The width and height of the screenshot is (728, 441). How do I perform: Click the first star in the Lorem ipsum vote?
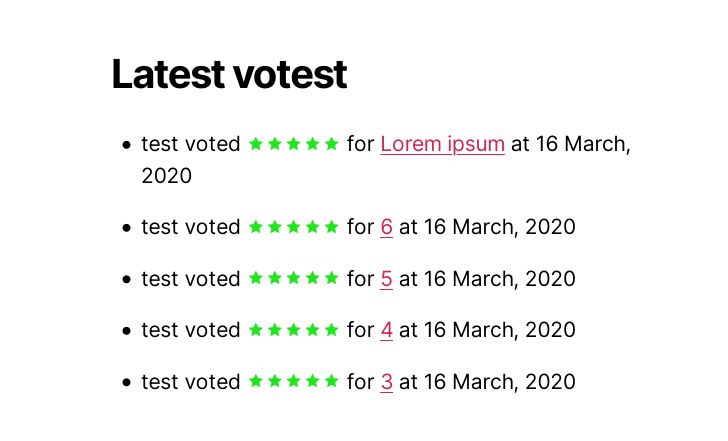256,144
